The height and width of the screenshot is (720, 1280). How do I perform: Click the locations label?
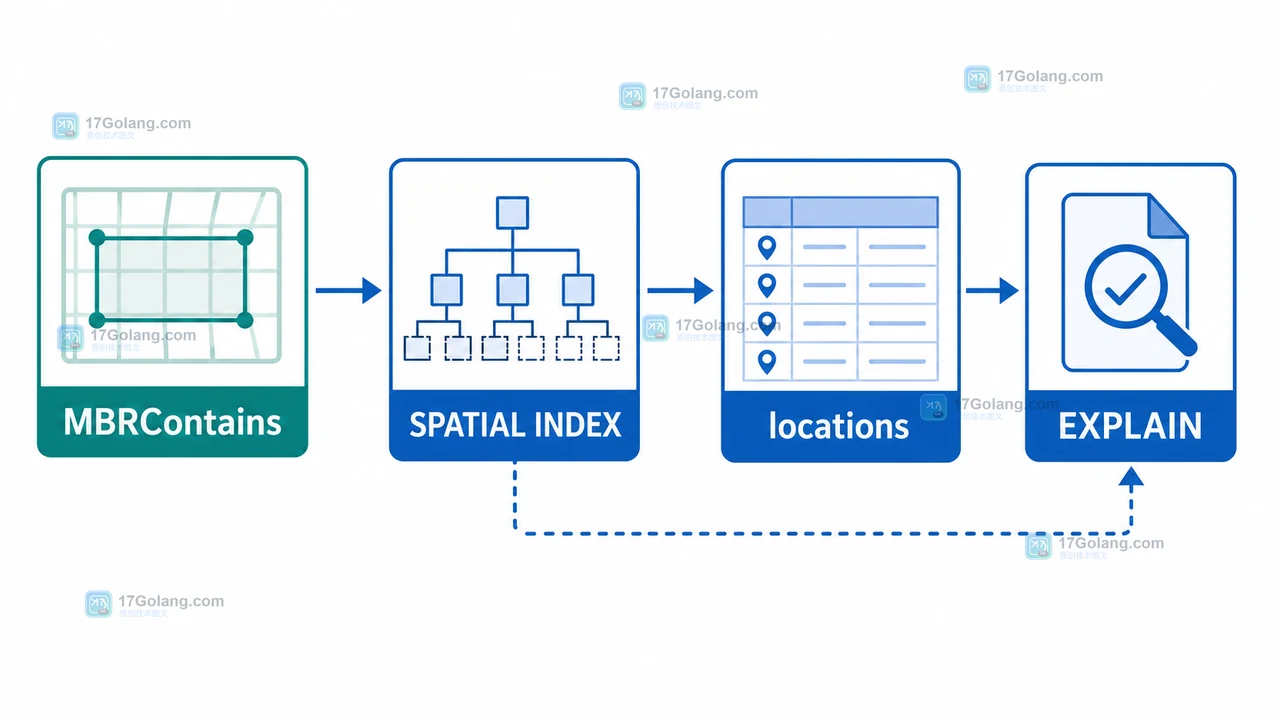coord(839,427)
